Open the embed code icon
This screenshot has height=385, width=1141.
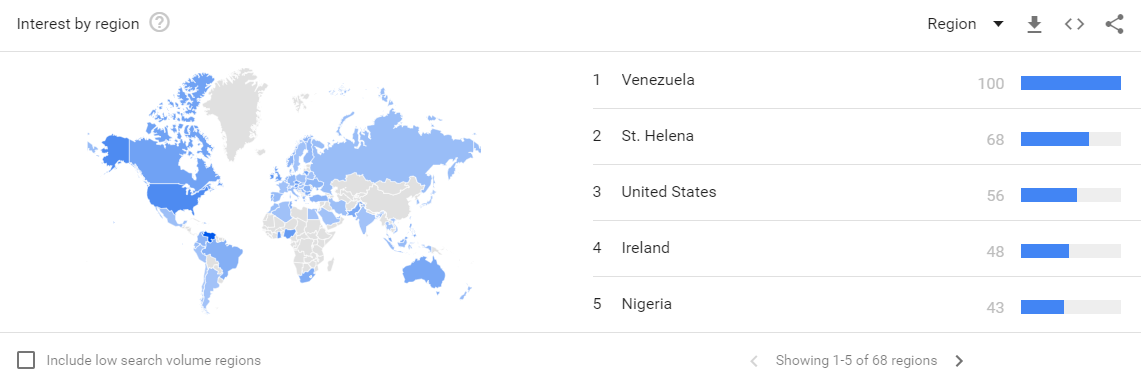click(1074, 24)
